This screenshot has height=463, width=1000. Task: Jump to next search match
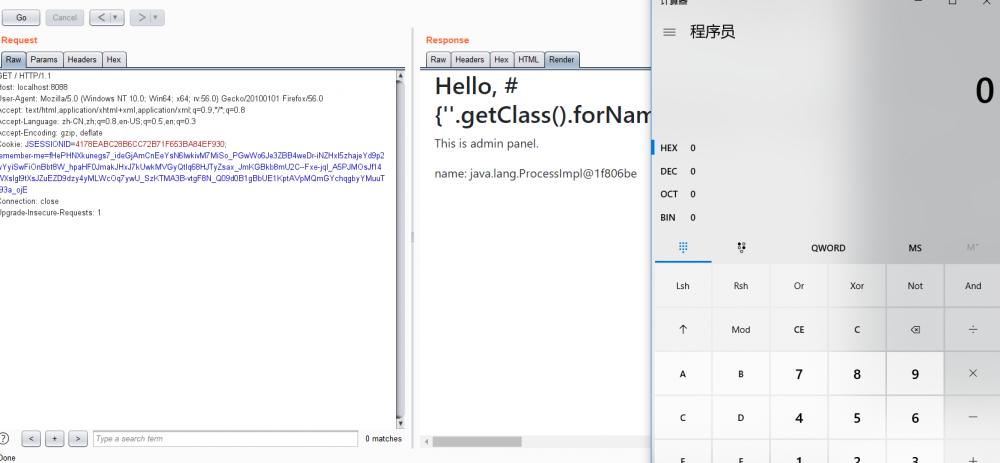point(78,438)
